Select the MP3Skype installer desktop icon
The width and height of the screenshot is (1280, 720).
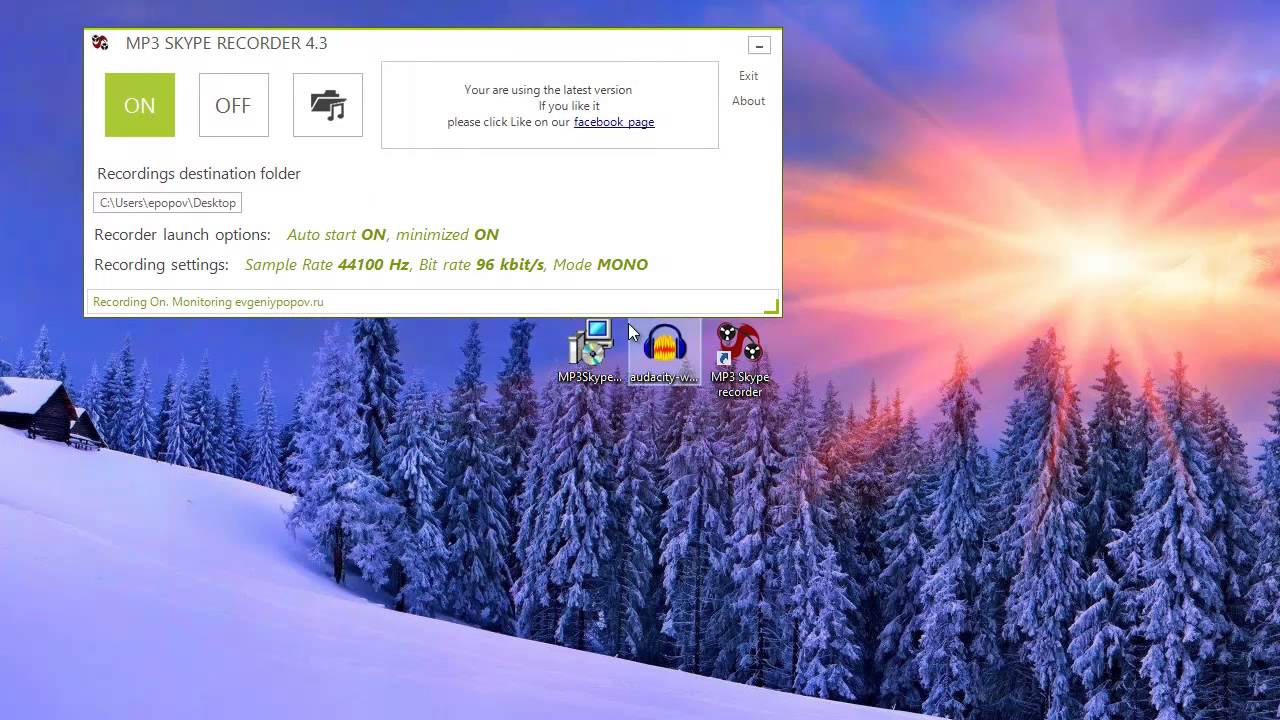(590, 353)
